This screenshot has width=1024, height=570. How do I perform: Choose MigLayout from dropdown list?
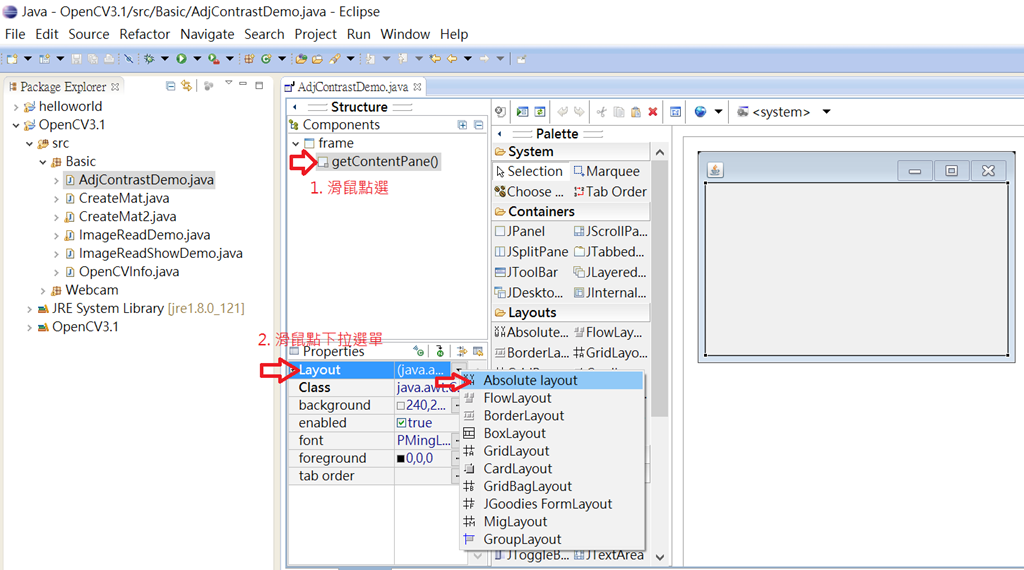(x=552, y=522)
